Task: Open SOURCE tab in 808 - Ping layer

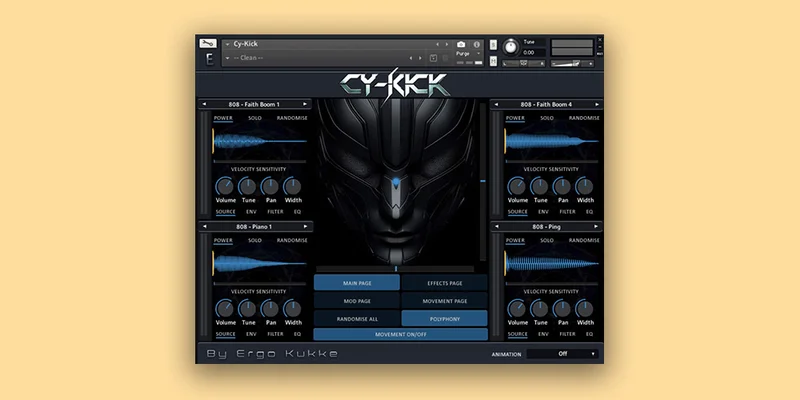Action: click(517, 334)
